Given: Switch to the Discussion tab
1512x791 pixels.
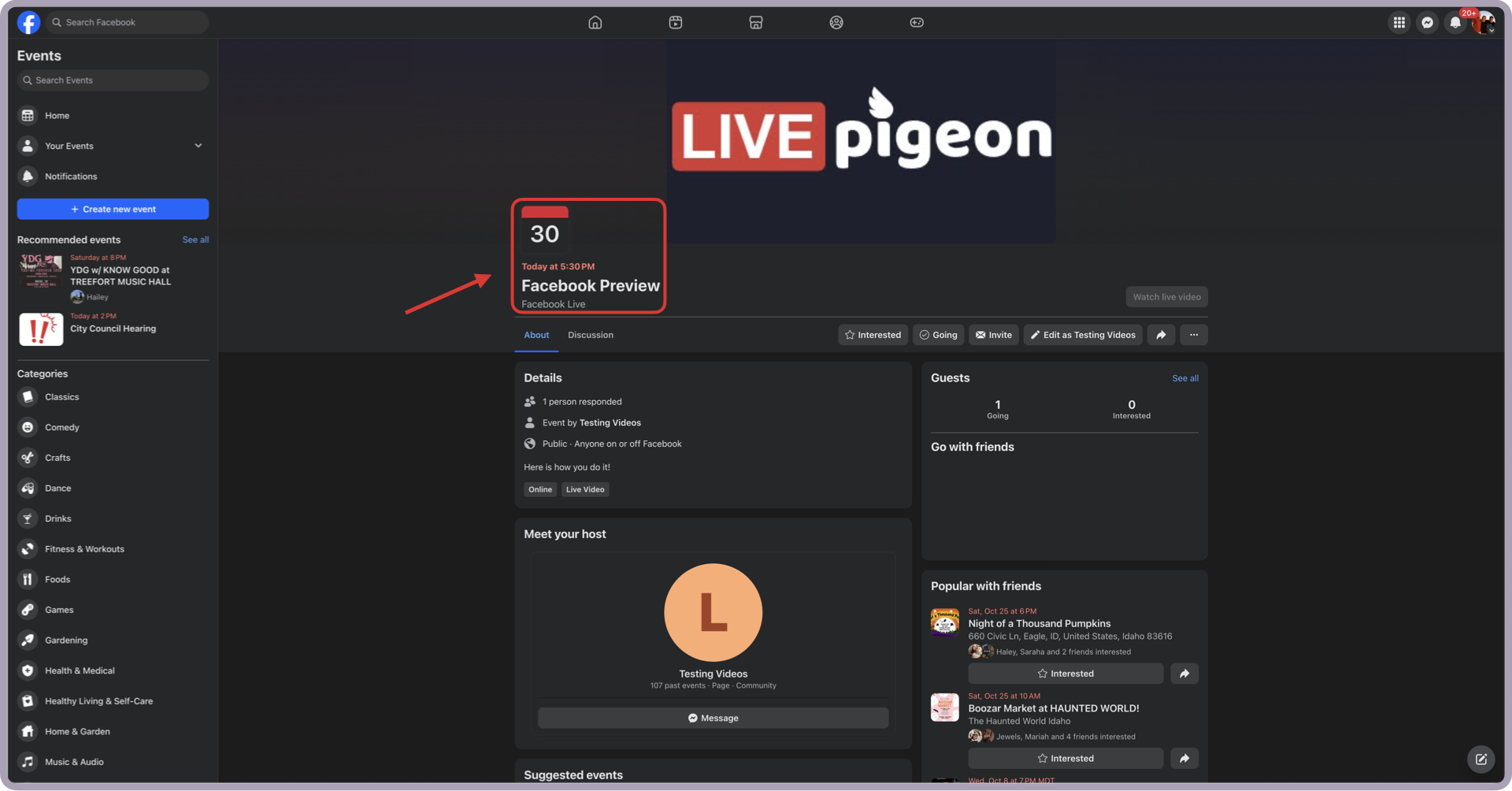Looking at the screenshot, I should (591, 335).
